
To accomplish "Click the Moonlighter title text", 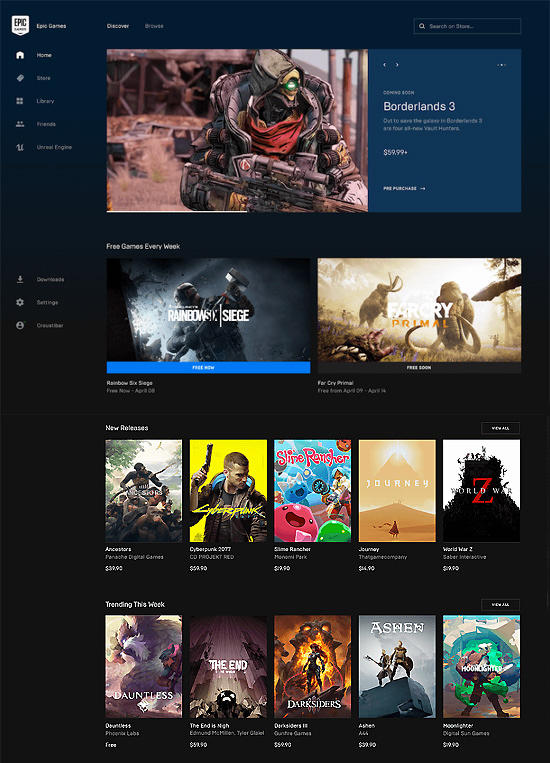I will 458,726.
